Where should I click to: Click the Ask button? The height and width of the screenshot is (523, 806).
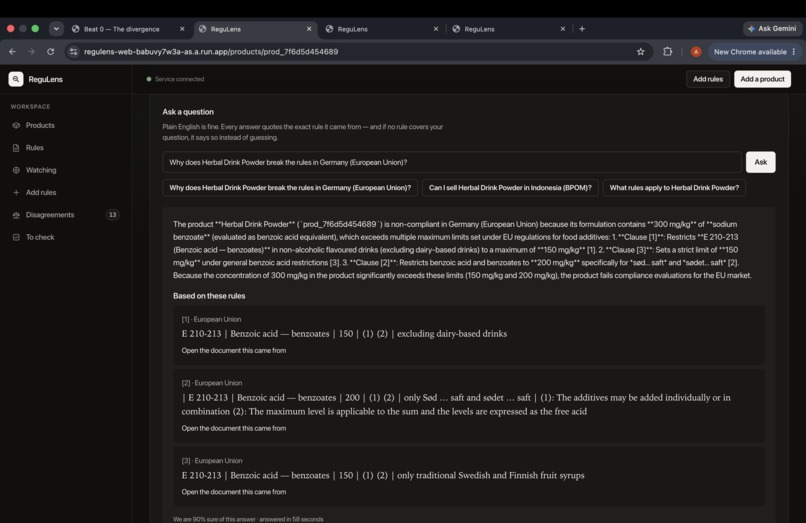coord(761,162)
